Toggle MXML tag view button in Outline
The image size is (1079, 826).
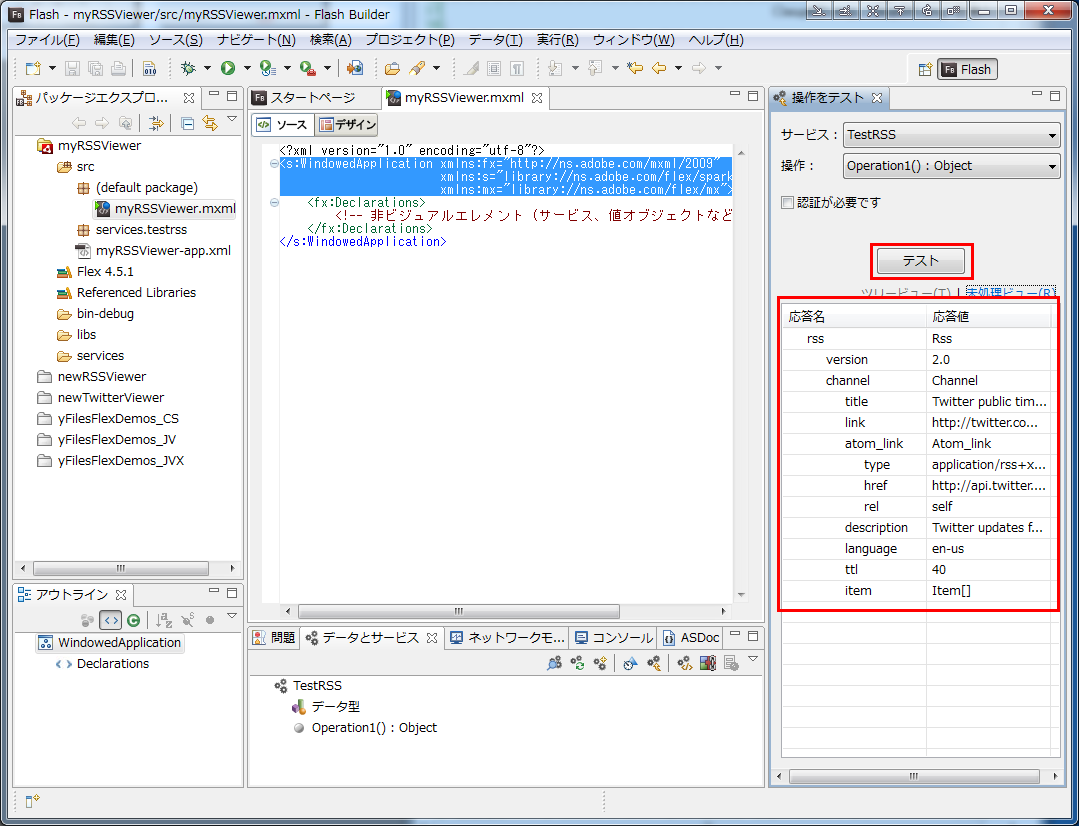click(110, 620)
